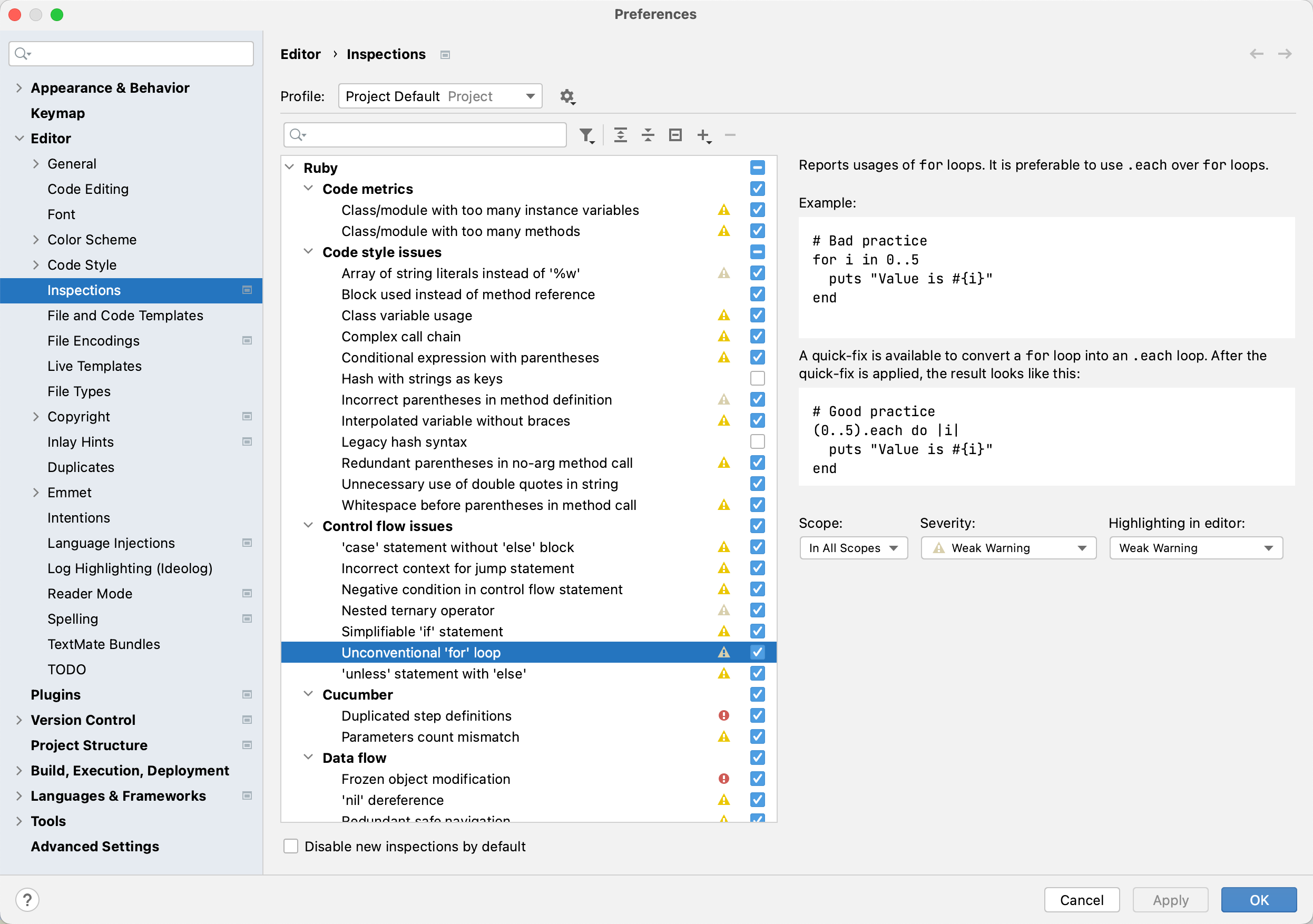Screen dimensions: 1313x924
Task: Expand the Version Control section
Action: pos(19,719)
